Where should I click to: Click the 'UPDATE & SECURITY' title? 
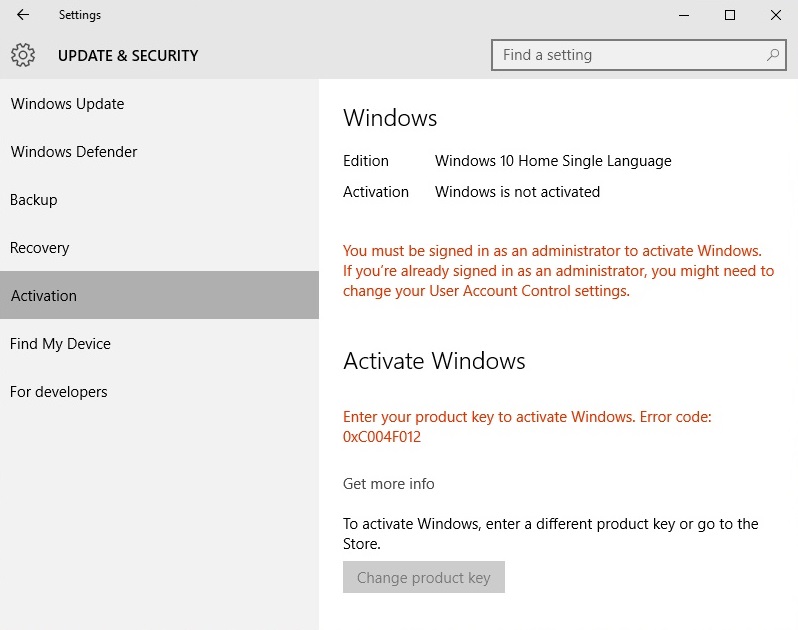click(x=128, y=55)
